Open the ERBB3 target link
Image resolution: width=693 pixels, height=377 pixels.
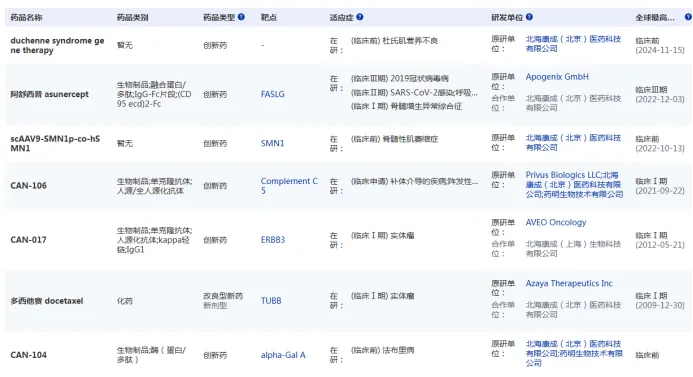273,240
